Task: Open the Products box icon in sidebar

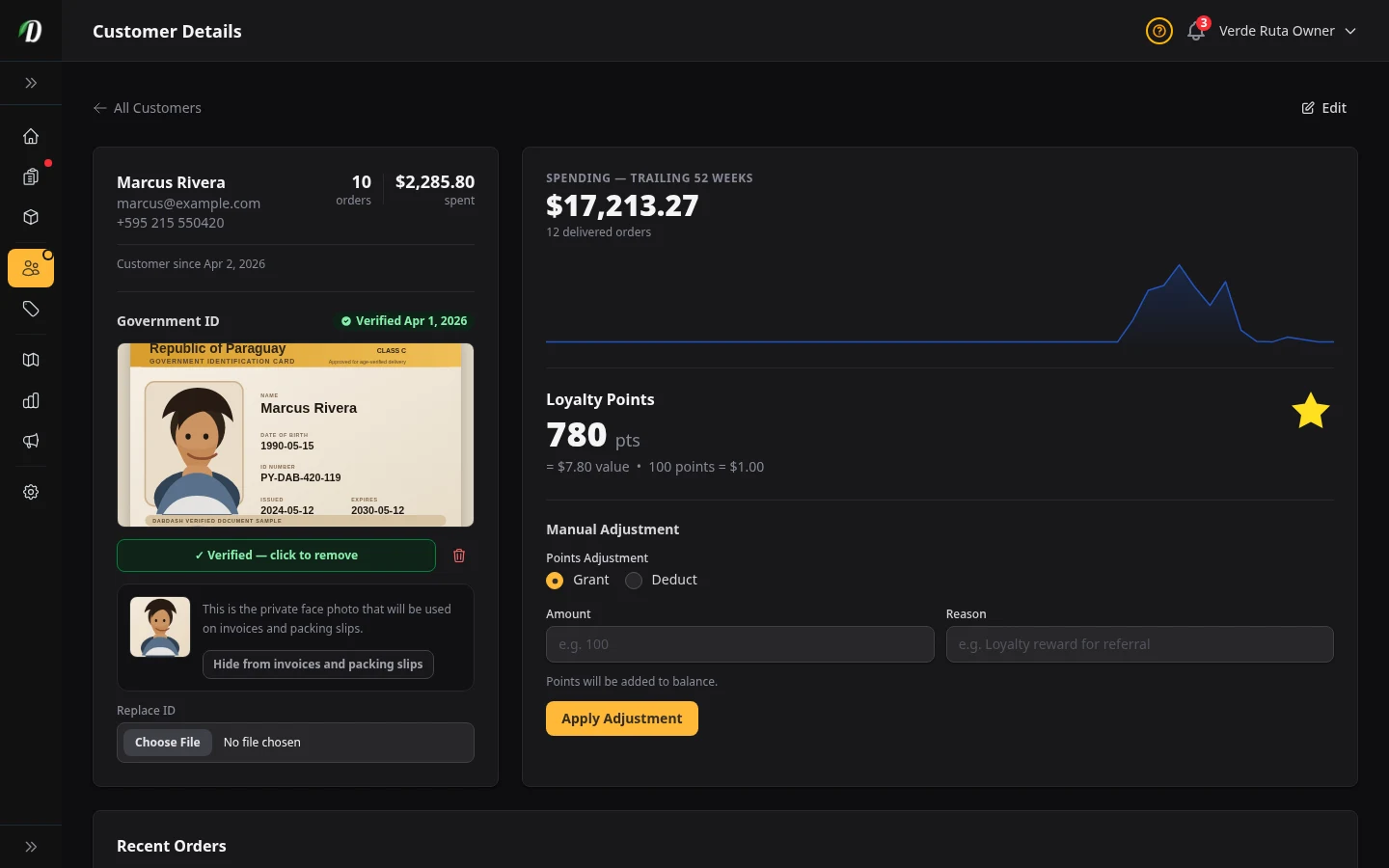Action: pos(31,218)
